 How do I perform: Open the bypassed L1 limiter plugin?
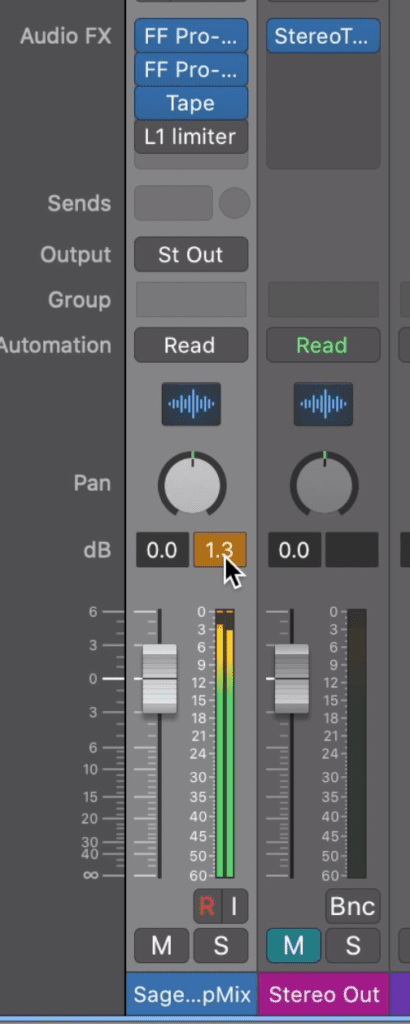tap(191, 137)
